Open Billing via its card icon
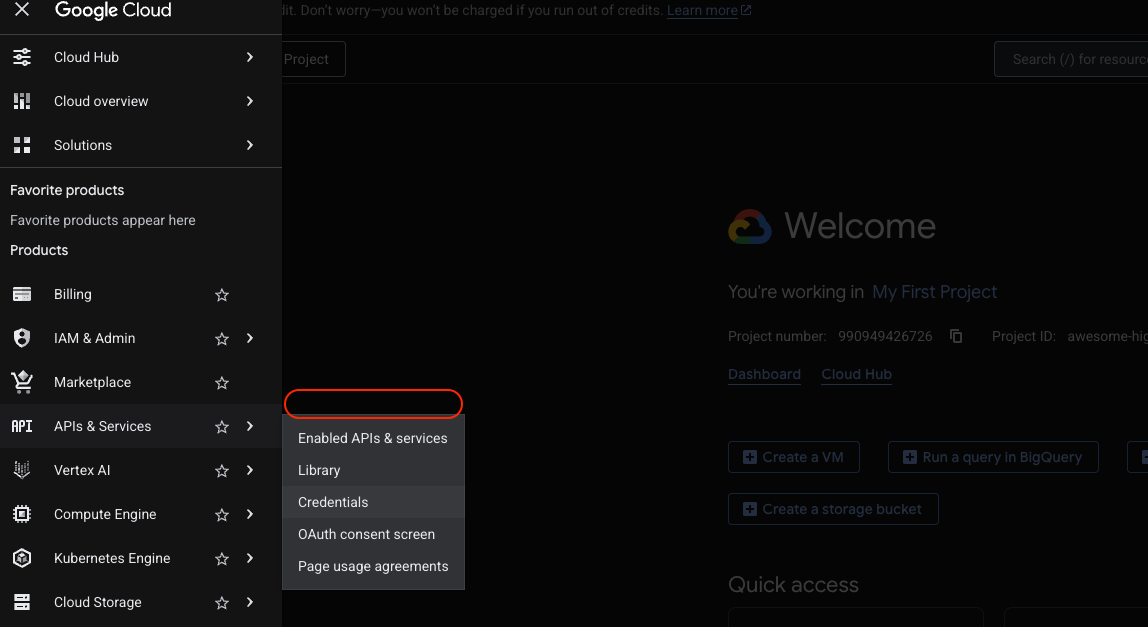This screenshot has width=1148, height=627. click(x=22, y=294)
